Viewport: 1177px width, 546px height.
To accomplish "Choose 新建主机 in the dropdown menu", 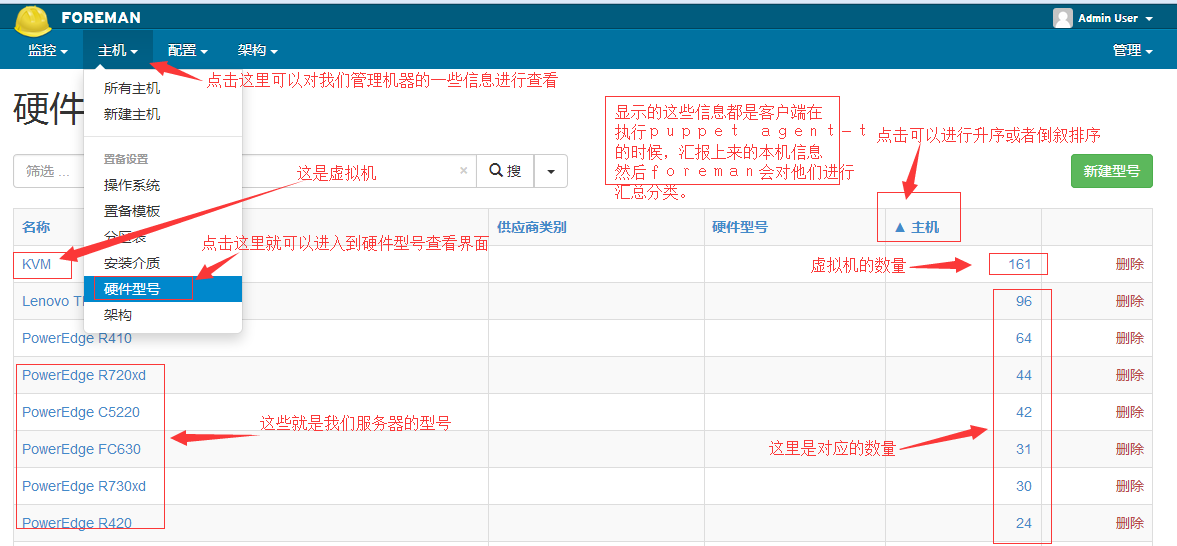I will pyautogui.click(x=132, y=114).
